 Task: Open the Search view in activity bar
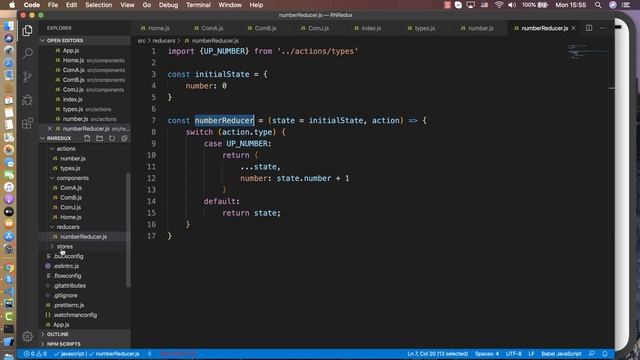click(x=27, y=53)
